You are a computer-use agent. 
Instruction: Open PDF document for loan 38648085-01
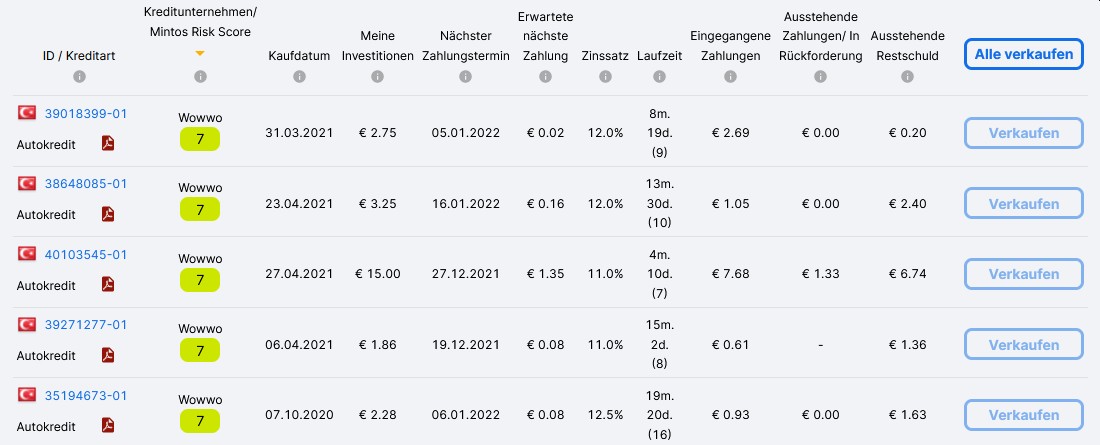click(x=107, y=213)
